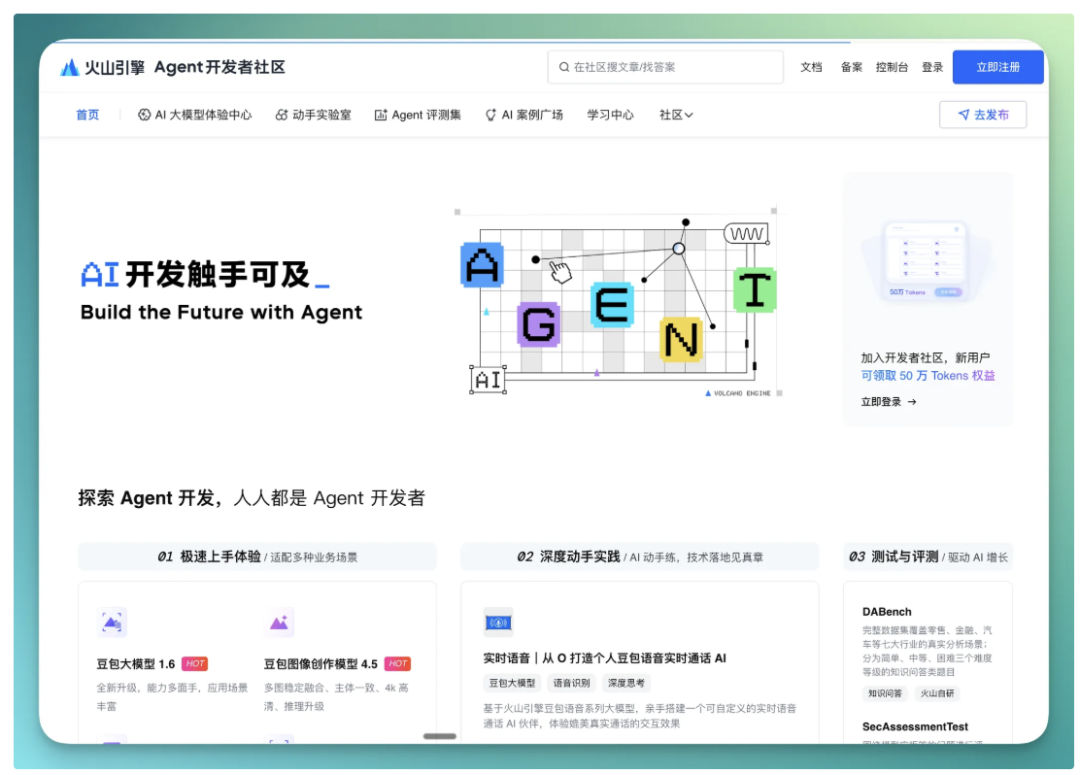Click the arrow next to 立即登录

(x=912, y=402)
